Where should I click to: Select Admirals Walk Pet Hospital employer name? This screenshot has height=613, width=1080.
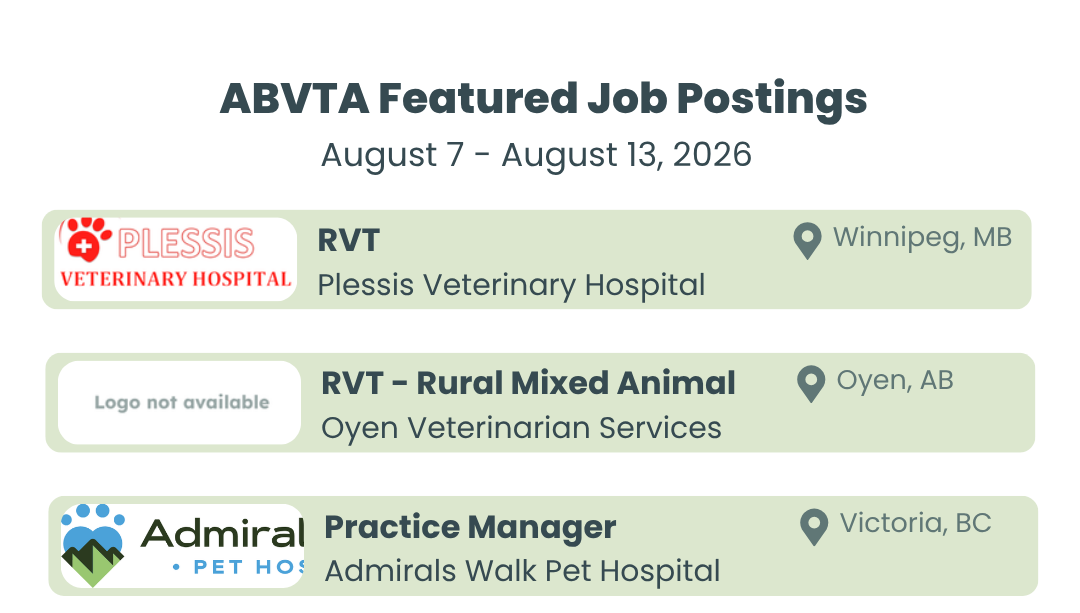pyautogui.click(x=522, y=571)
